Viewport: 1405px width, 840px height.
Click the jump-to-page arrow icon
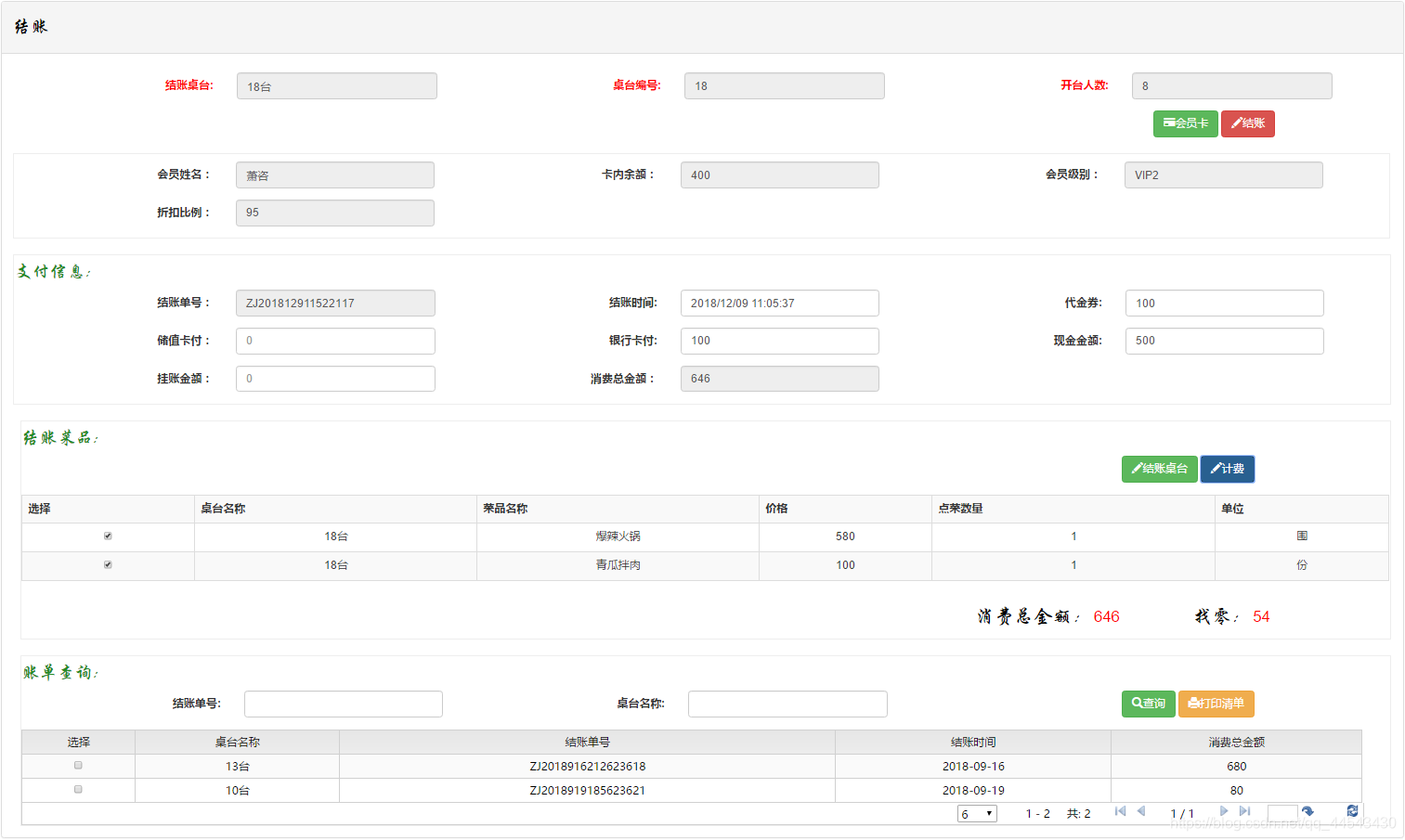(1307, 812)
